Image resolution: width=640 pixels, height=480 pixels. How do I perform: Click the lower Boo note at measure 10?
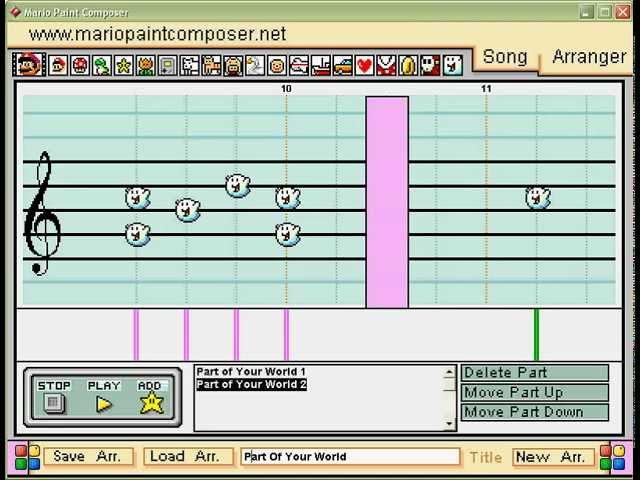point(288,234)
